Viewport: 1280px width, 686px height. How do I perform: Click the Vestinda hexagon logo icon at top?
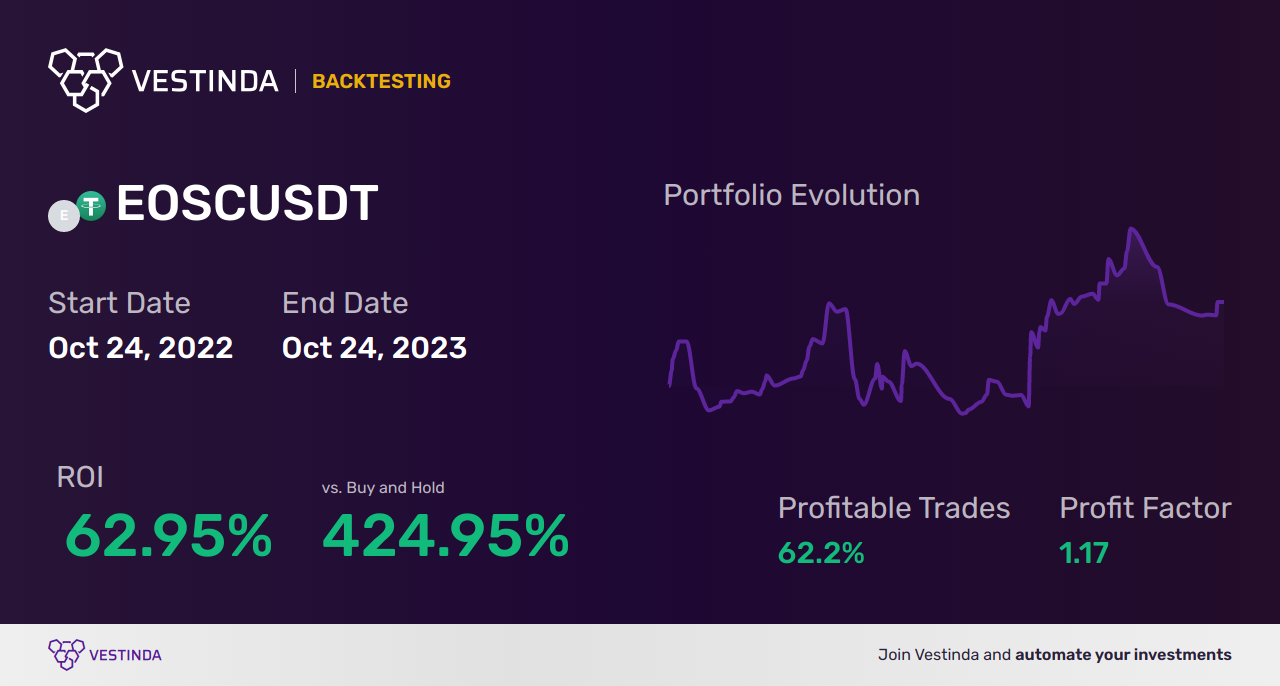(x=85, y=79)
